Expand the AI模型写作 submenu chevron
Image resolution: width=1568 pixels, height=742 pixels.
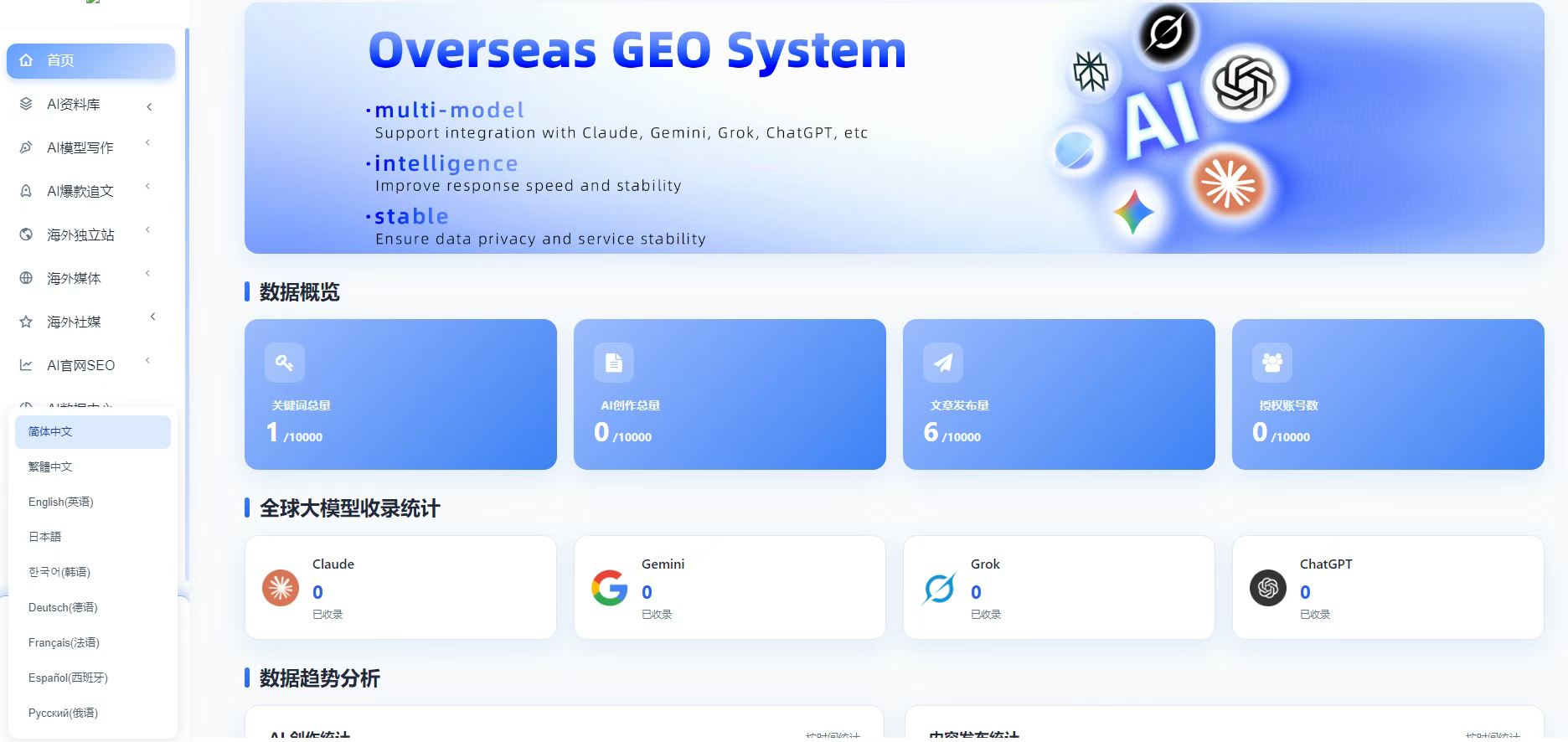(147, 142)
